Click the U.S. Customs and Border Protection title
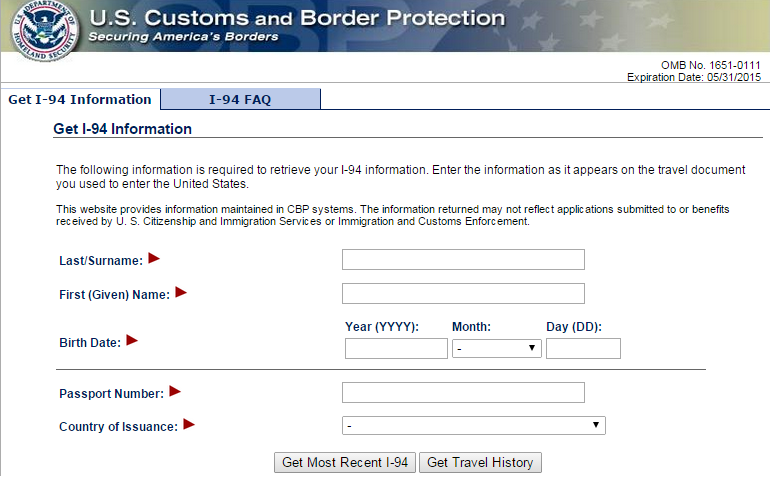 coord(297,18)
